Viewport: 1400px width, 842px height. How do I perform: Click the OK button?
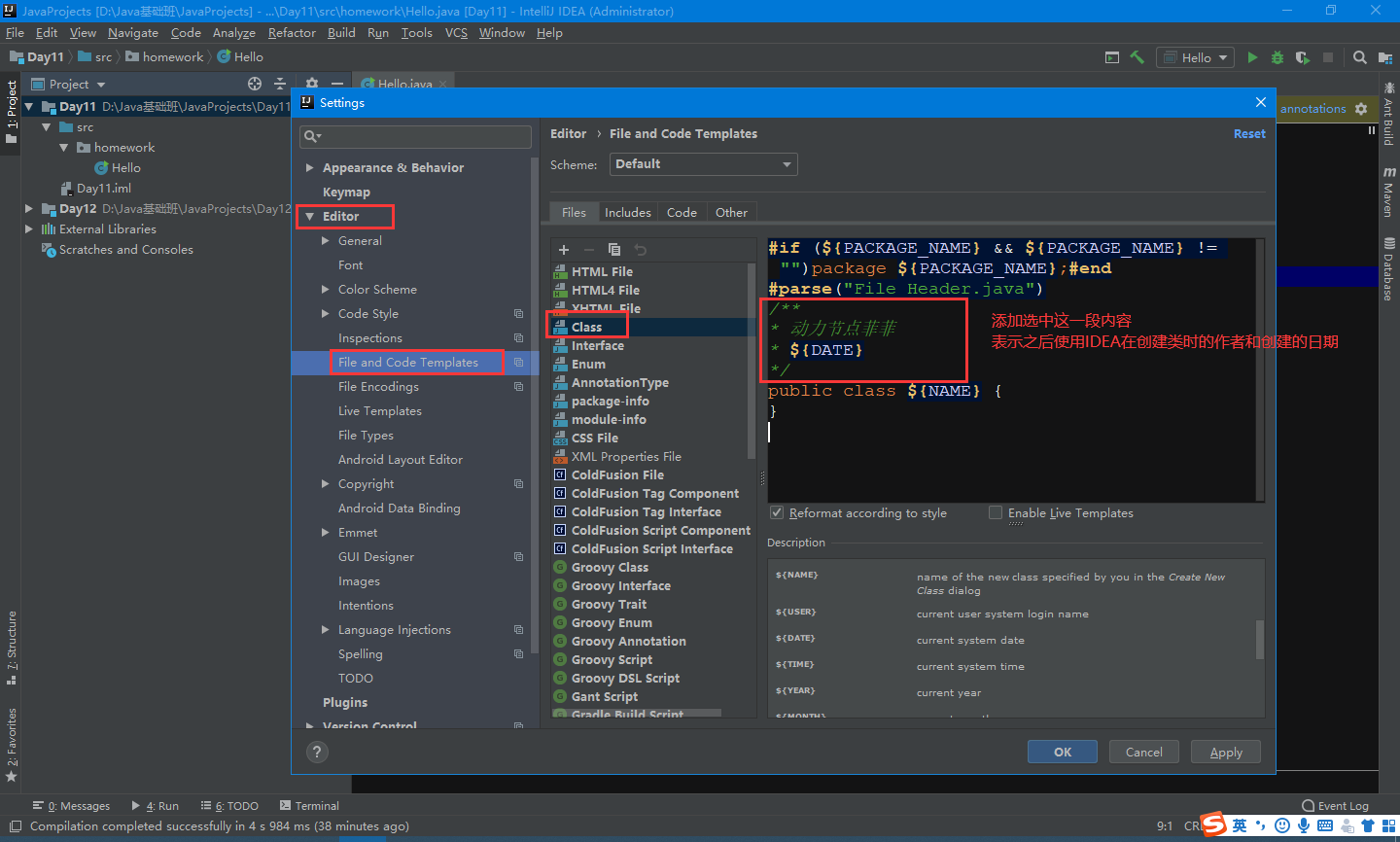(1063, 752)
